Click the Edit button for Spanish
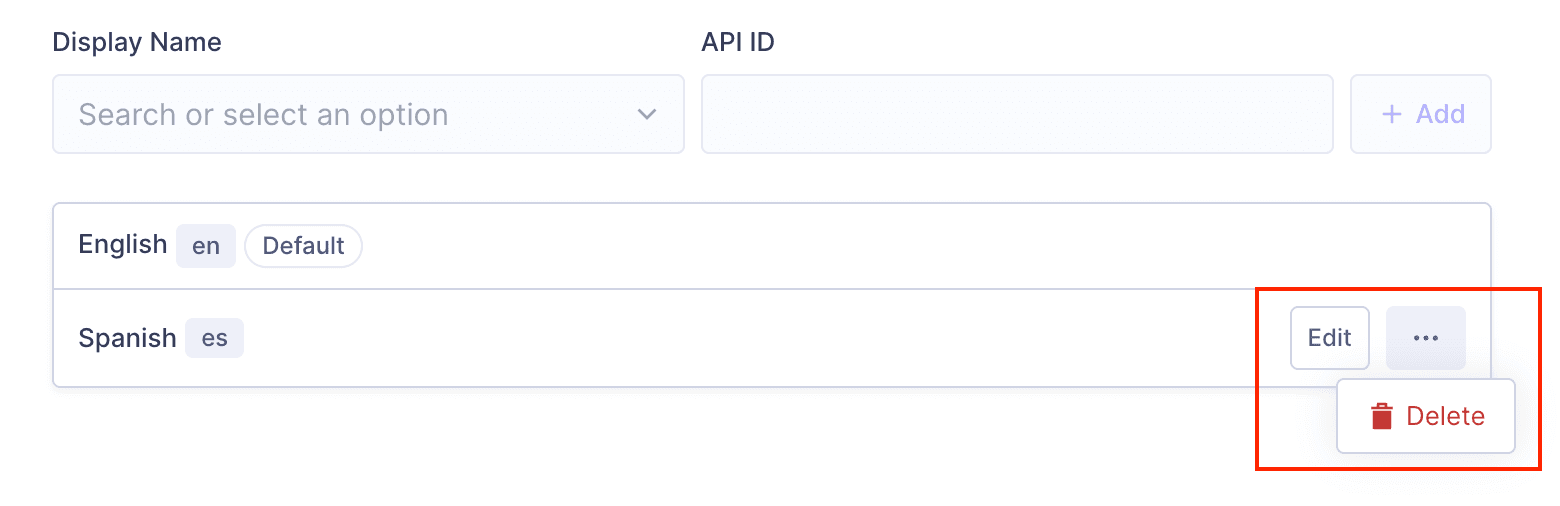Viewport: 1560px width, 506px height. (1330, 338)
